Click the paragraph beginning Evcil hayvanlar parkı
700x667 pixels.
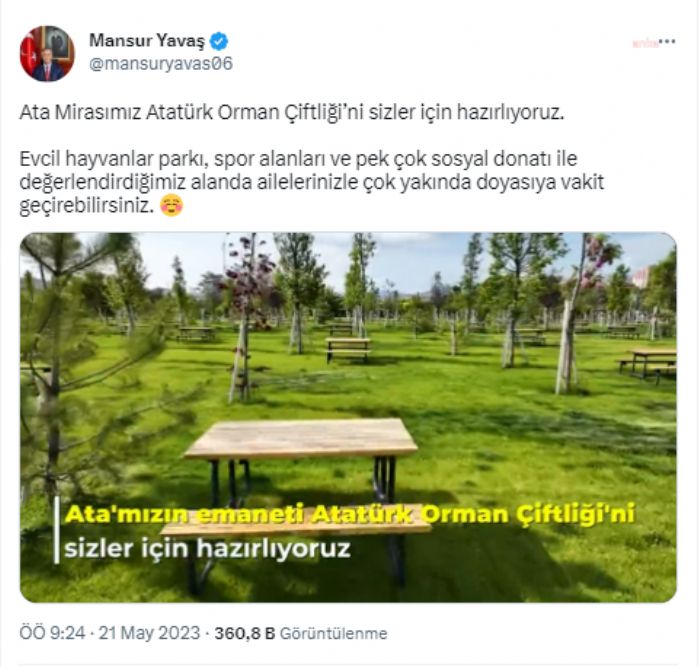click(312, 182)
